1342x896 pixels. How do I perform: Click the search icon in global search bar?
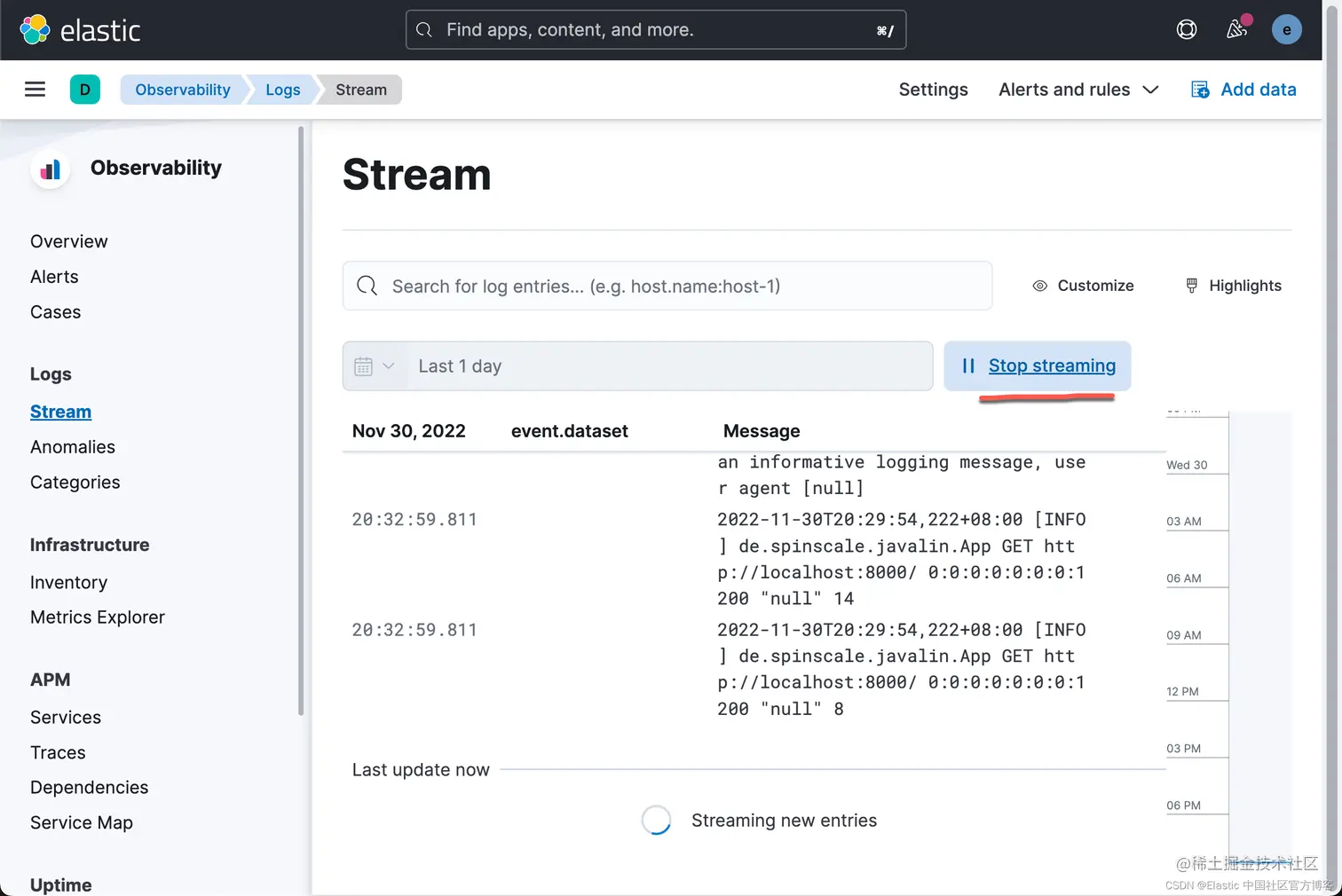[424, 30]
